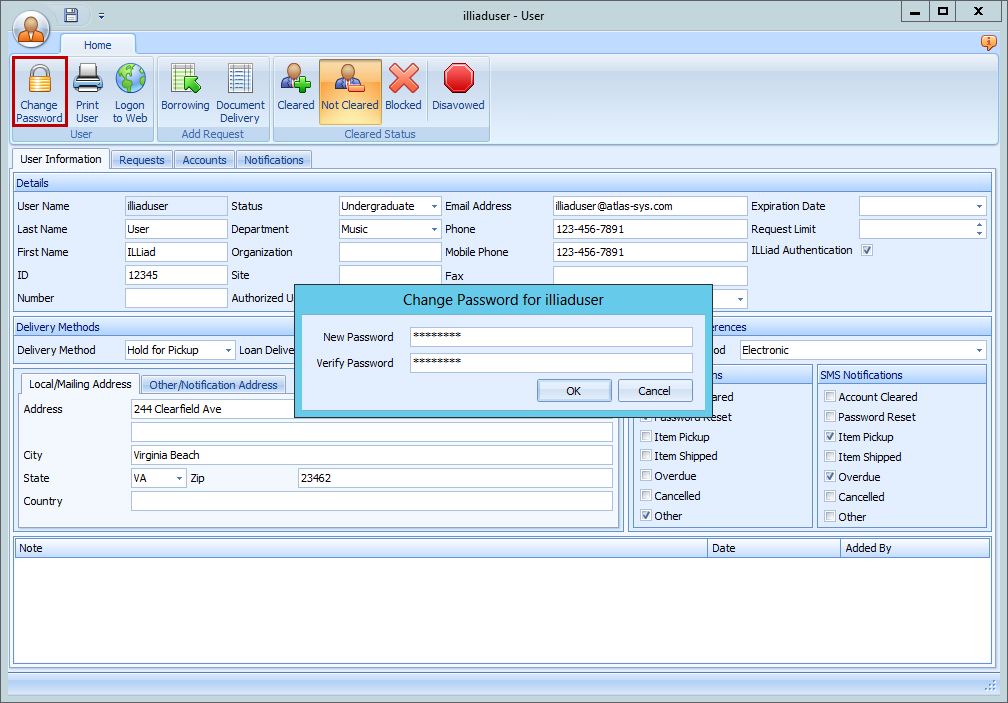Set the user status to Disavowed
The width and height of the screenshot is (1008, 703).
458,91
